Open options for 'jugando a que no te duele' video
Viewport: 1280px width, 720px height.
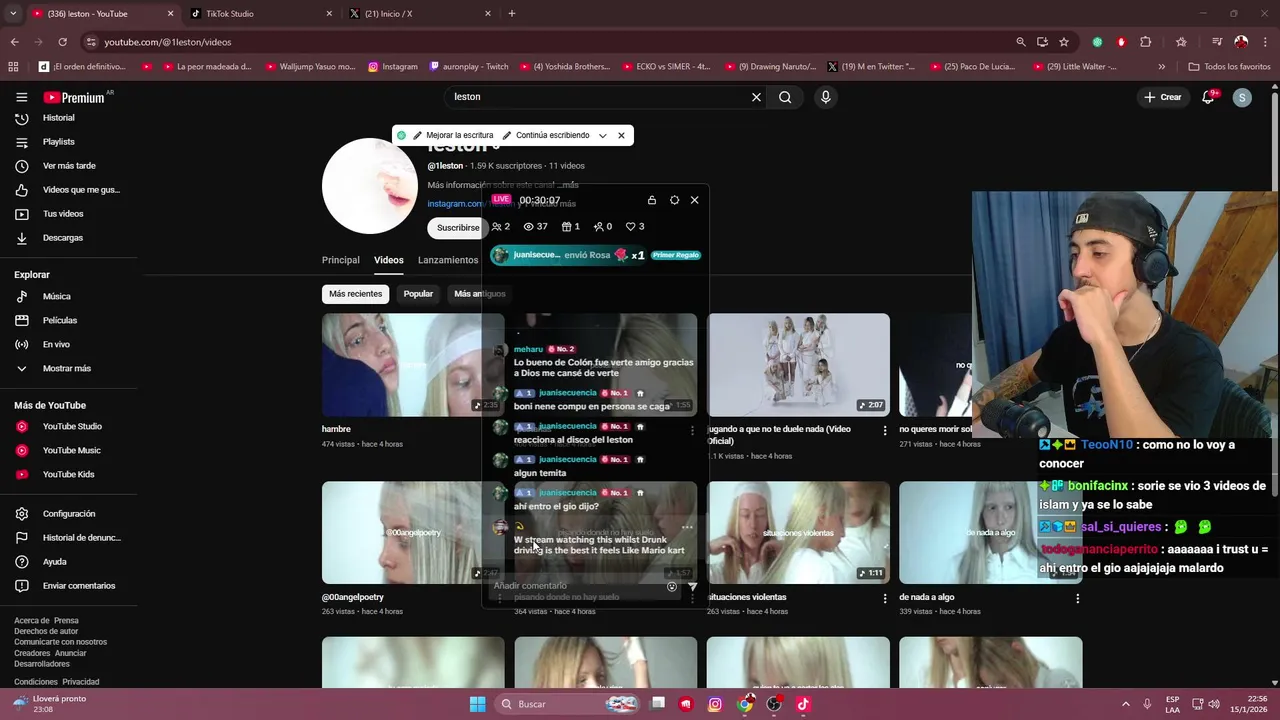point(884,430)
